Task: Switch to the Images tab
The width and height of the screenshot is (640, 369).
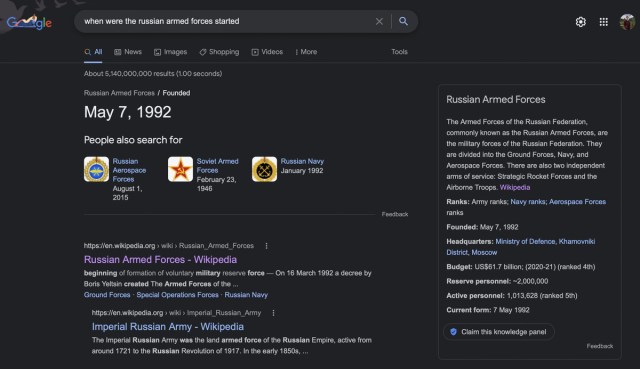Action: click(x=171, y=52)
